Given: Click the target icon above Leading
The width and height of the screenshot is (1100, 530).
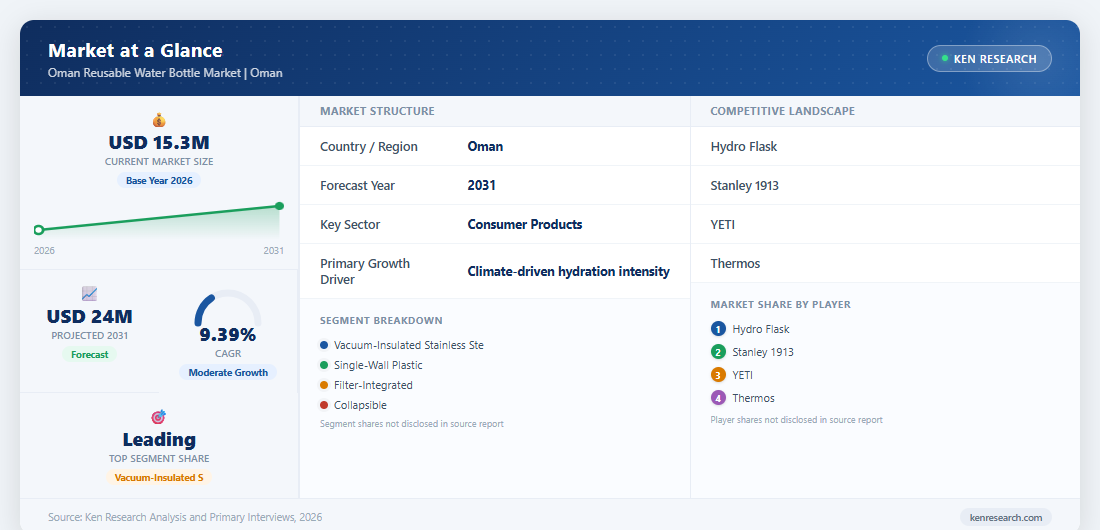Looking at the screenshot, I should point(159,417).
